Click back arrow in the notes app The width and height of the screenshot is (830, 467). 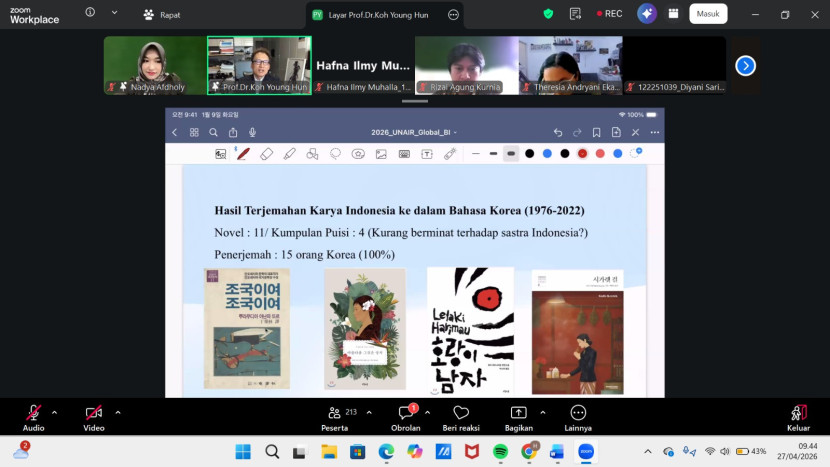click(x=175, y=132)
